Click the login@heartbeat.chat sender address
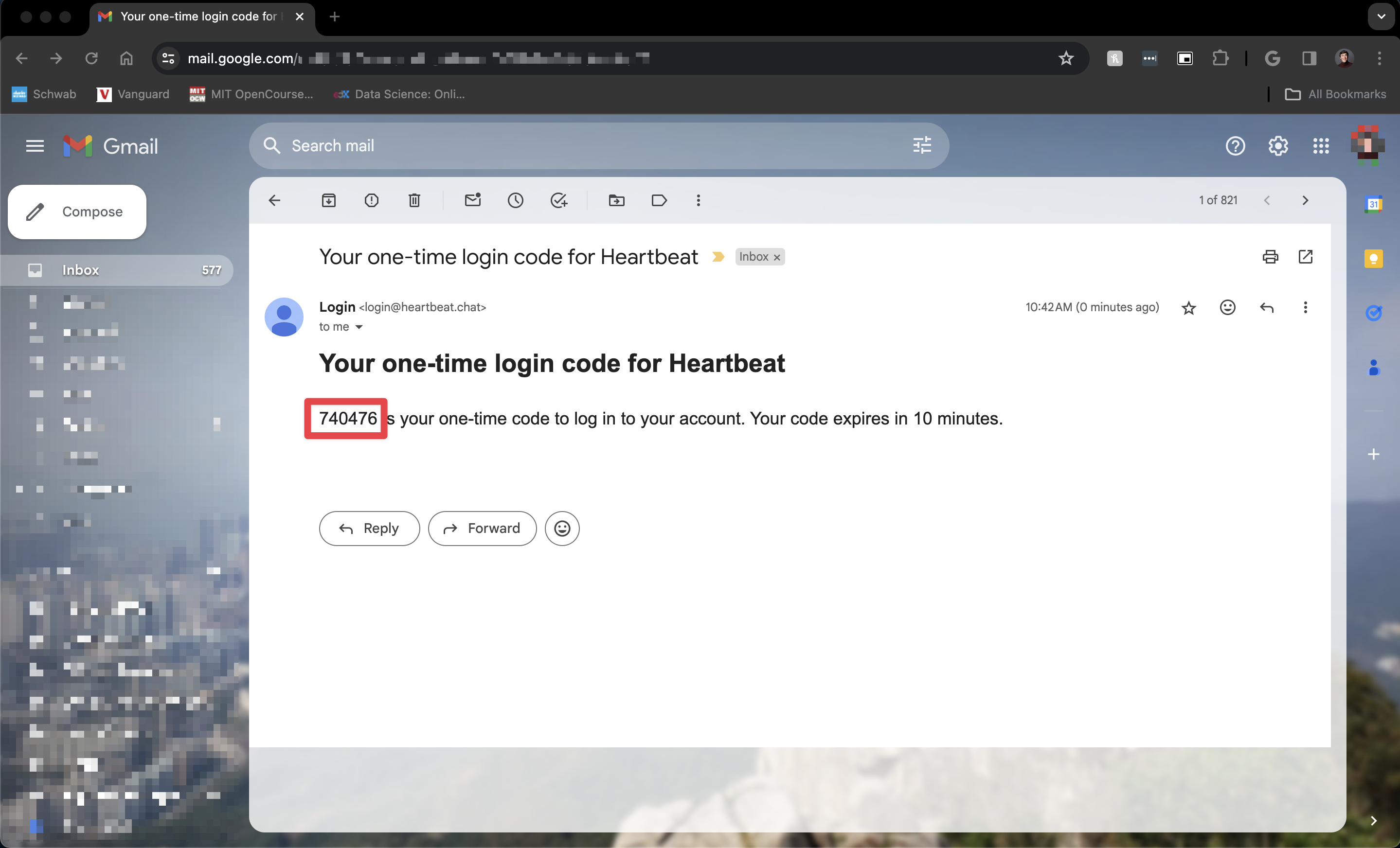Screen dimensions: 1400x848 click(422, 307)
